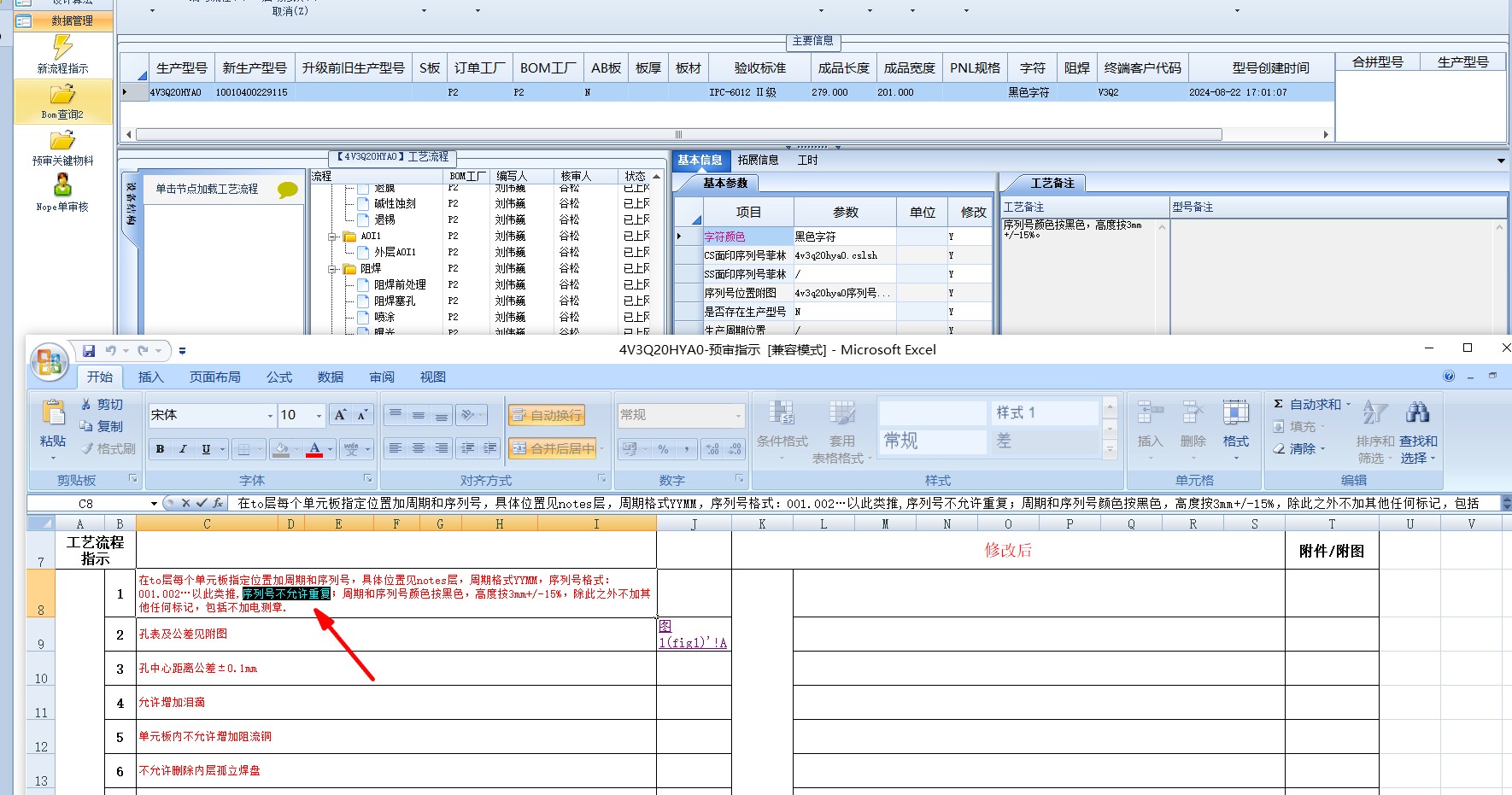Image resolution: width=1512 pixels, height=795 pixels.
Task: Open font name 宋体 dropdown
Action: pos(271,416)
